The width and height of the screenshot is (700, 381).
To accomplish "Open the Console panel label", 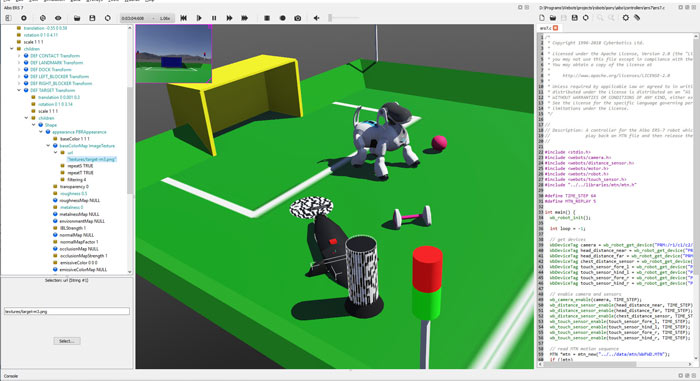I will point(11,376).
